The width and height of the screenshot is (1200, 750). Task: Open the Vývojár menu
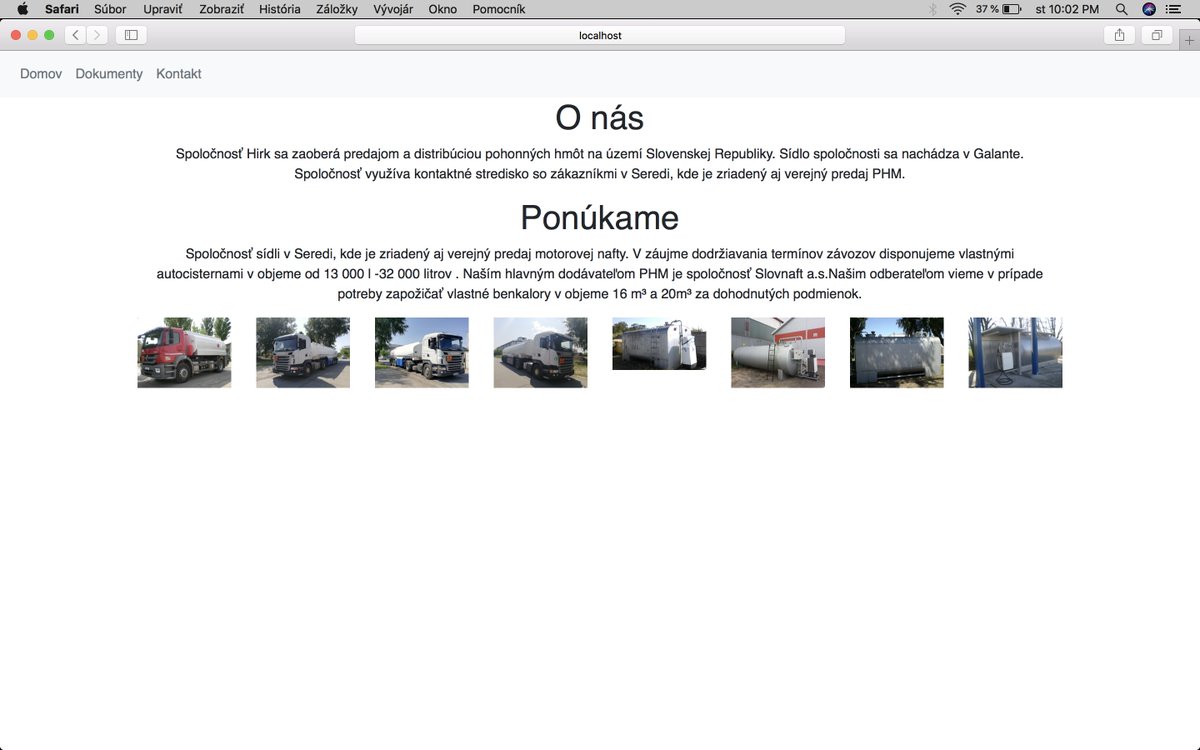[393, 9]
